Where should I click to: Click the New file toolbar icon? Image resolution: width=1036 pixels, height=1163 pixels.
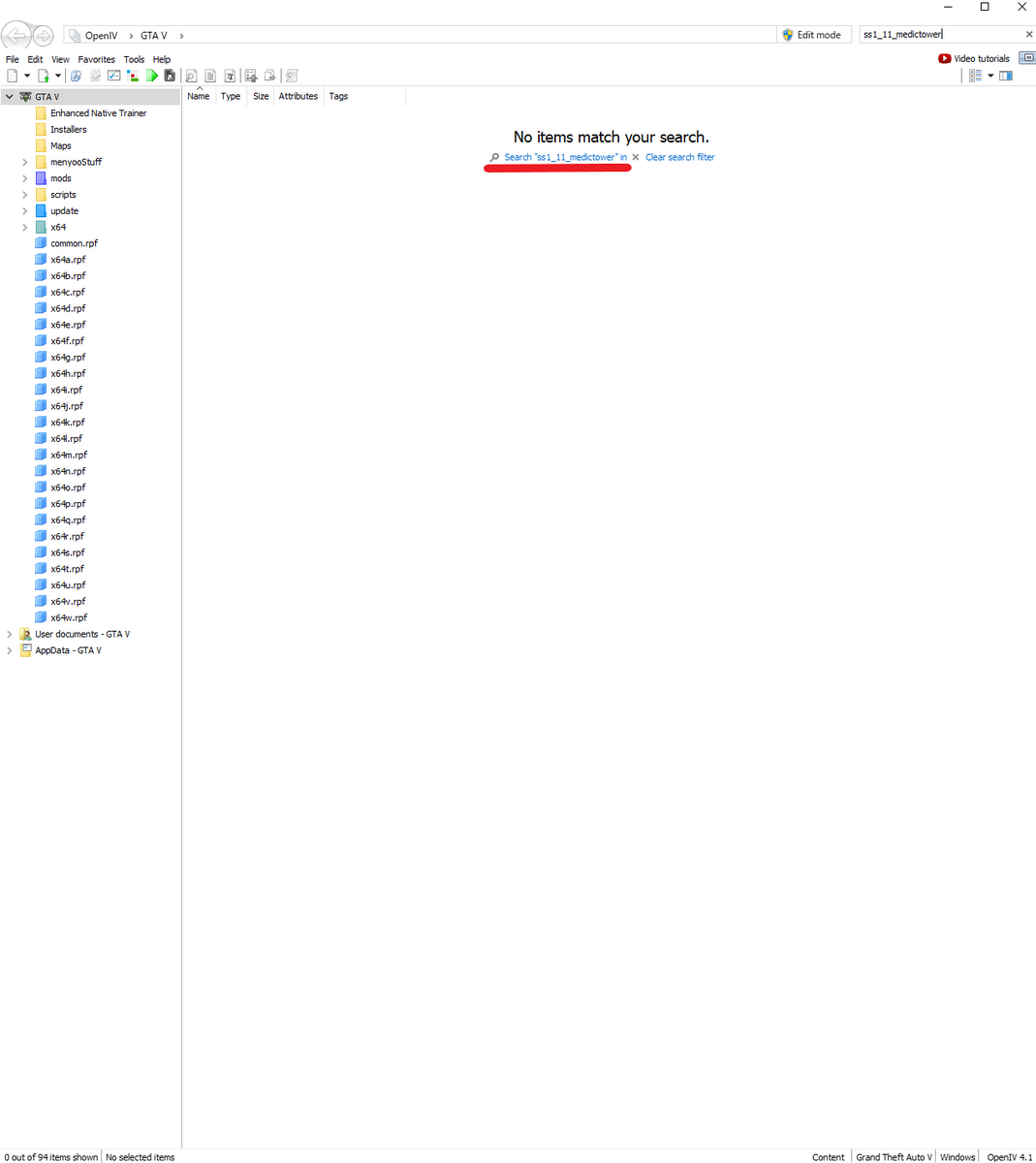tap(12, 76)
